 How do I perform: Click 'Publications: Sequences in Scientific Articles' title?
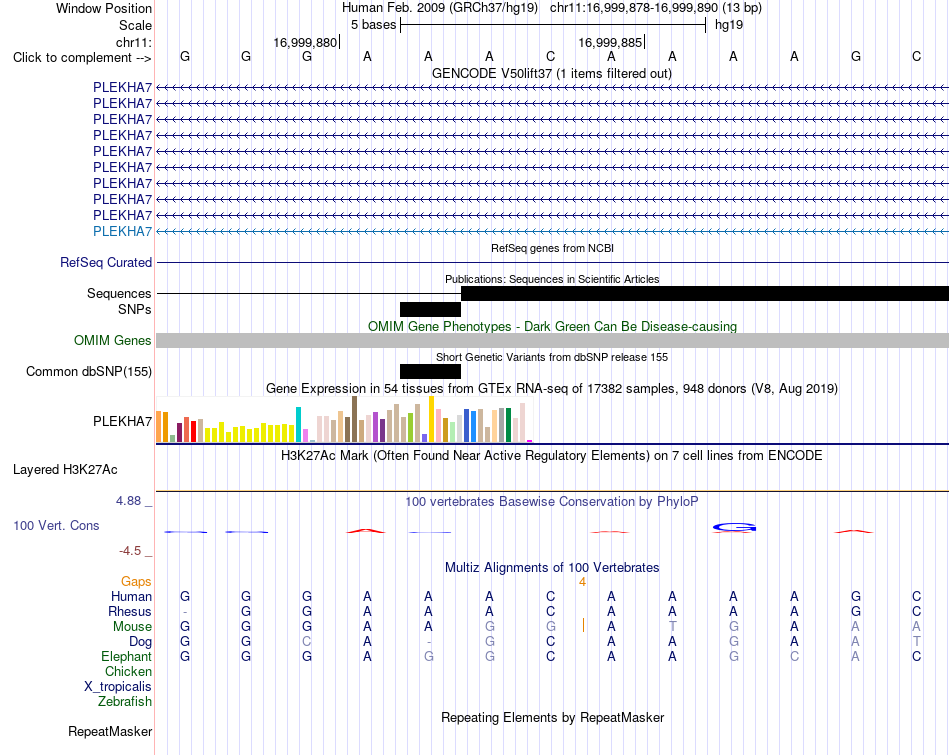coord(552,279)
